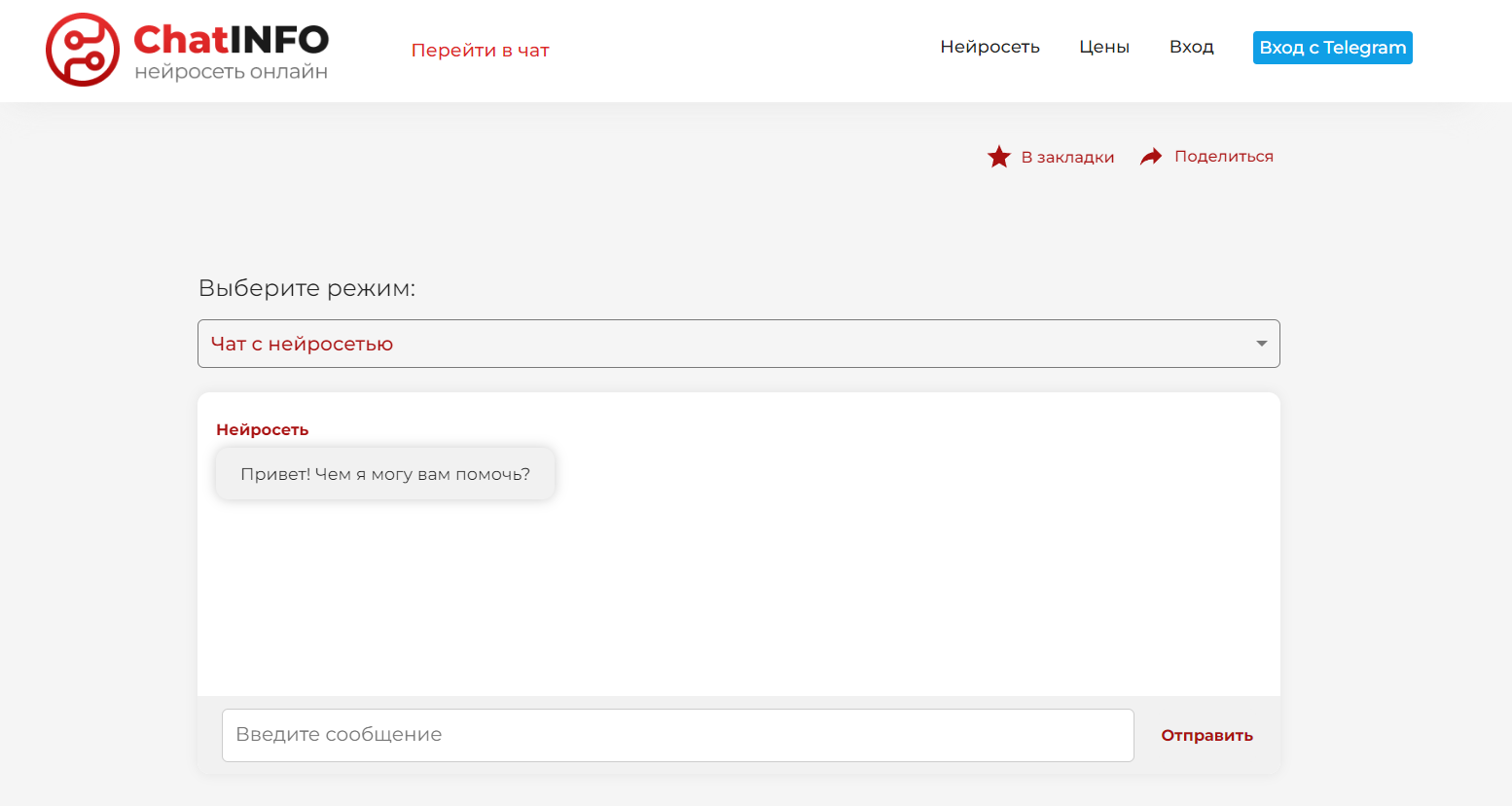
Task: Click the 'Выберите режим:' label
Action: click(306, 288)
